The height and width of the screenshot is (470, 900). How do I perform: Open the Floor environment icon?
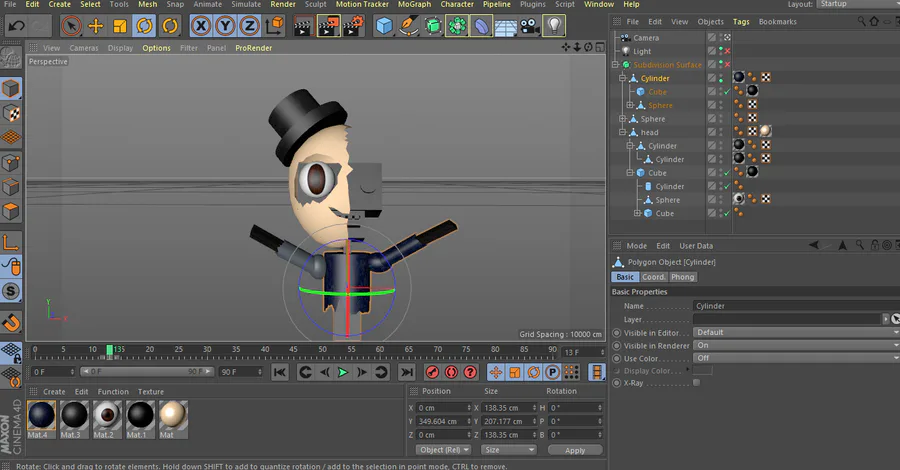click(x=506, y=26)
